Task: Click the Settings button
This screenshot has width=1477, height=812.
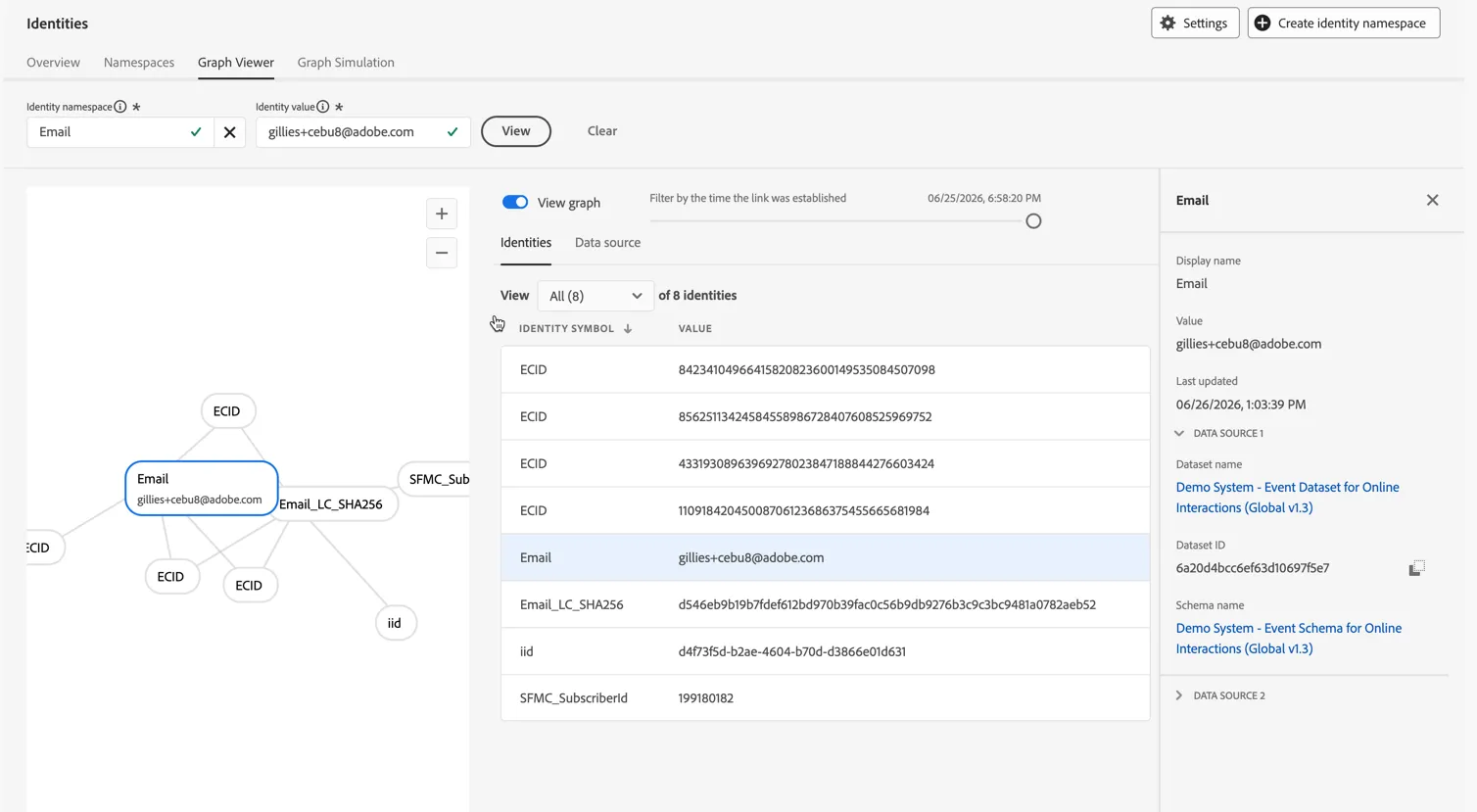Action: pos(1195,23)
